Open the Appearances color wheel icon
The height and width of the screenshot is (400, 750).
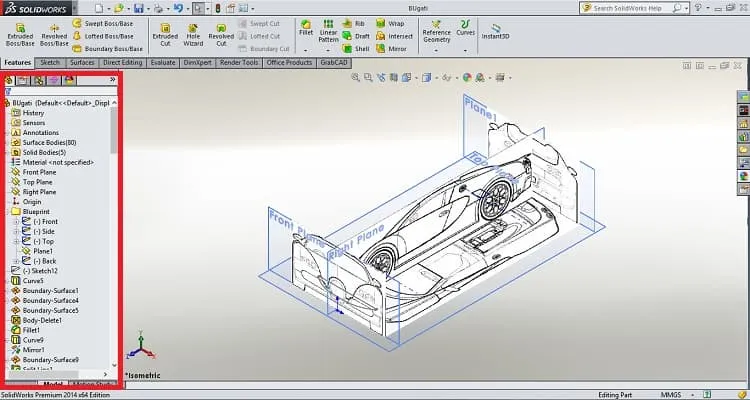pyautogui.click(x=743, y=176)
